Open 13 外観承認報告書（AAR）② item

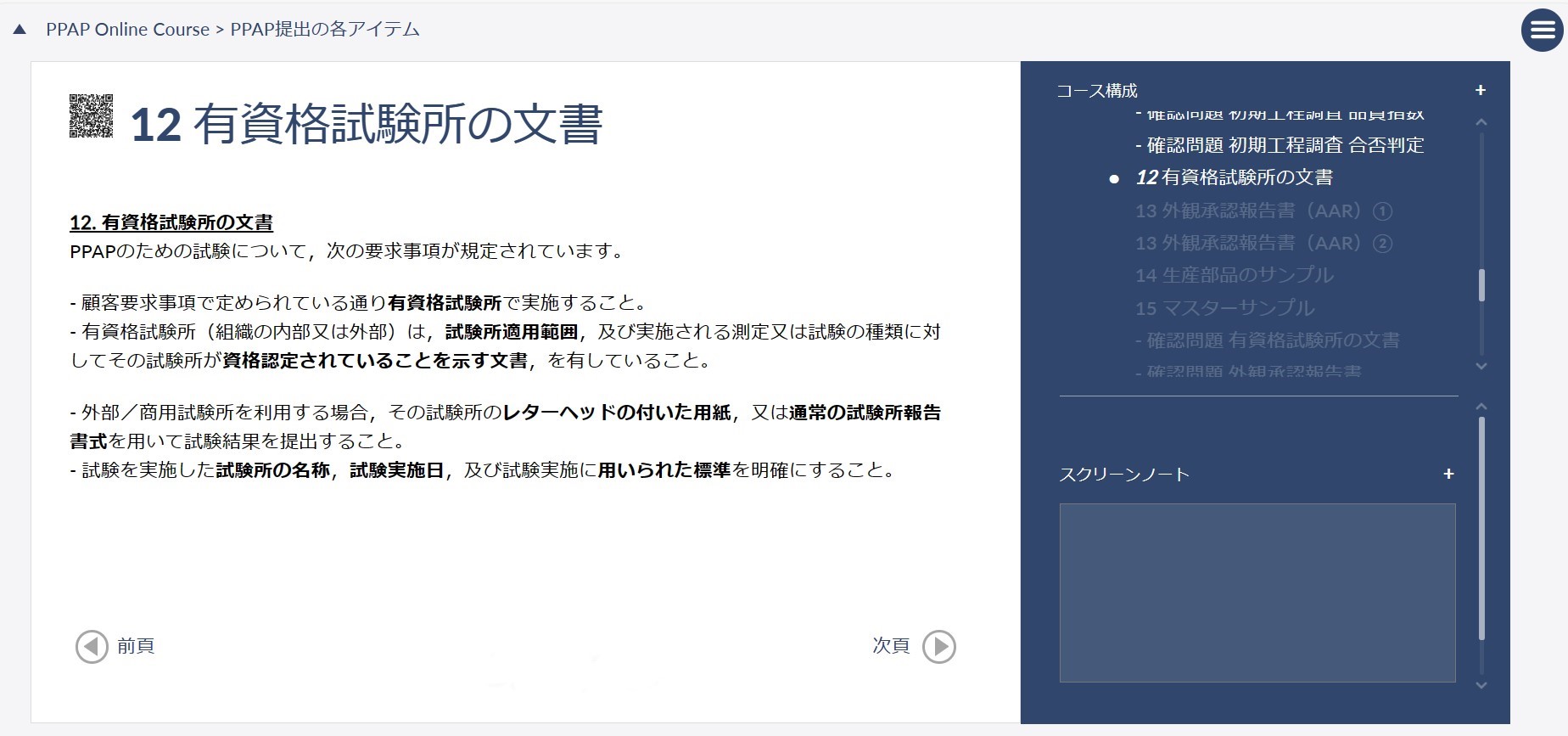click(1263, 244)
